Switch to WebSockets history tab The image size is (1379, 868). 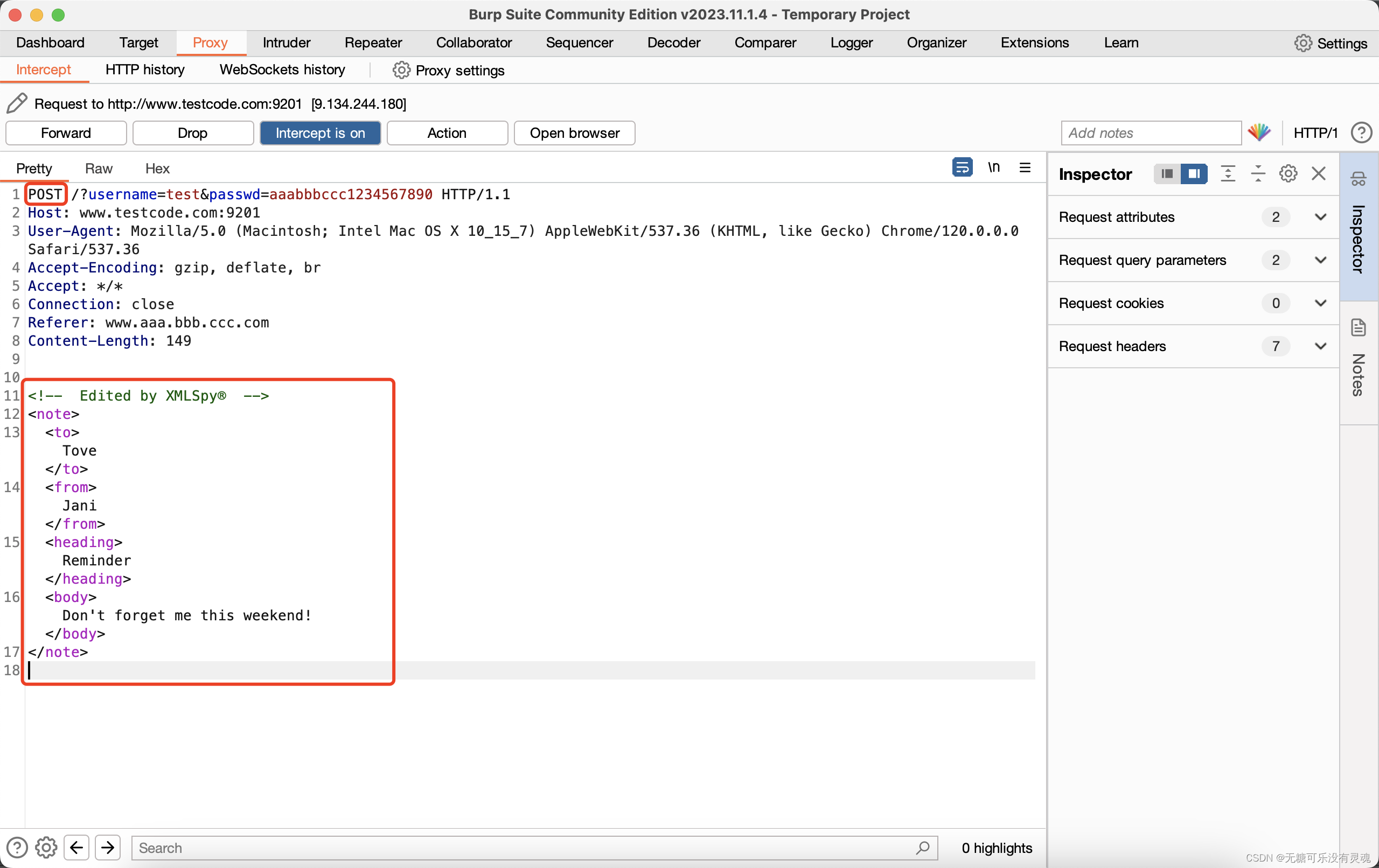282,69
